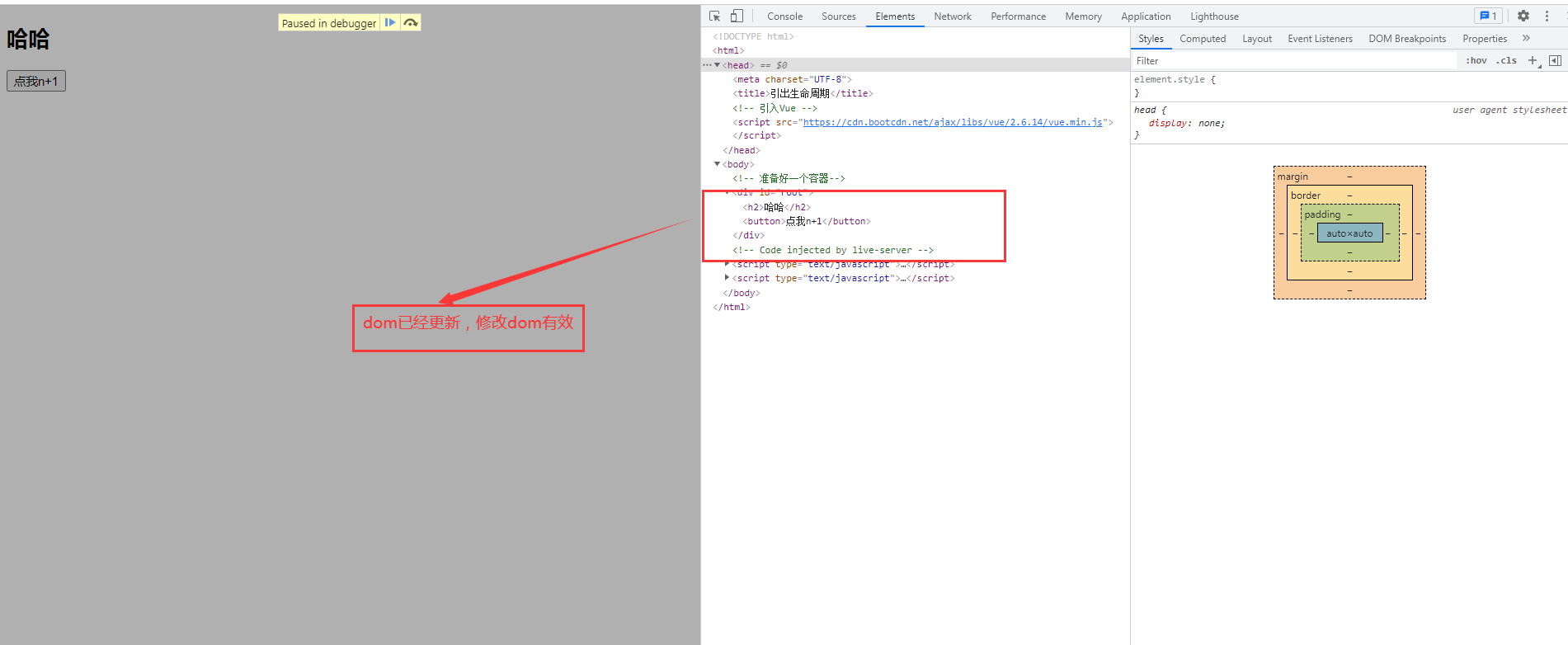Select the closing body tag line
The height and width of the screenshot is (645, 1568).
point(742,293)
